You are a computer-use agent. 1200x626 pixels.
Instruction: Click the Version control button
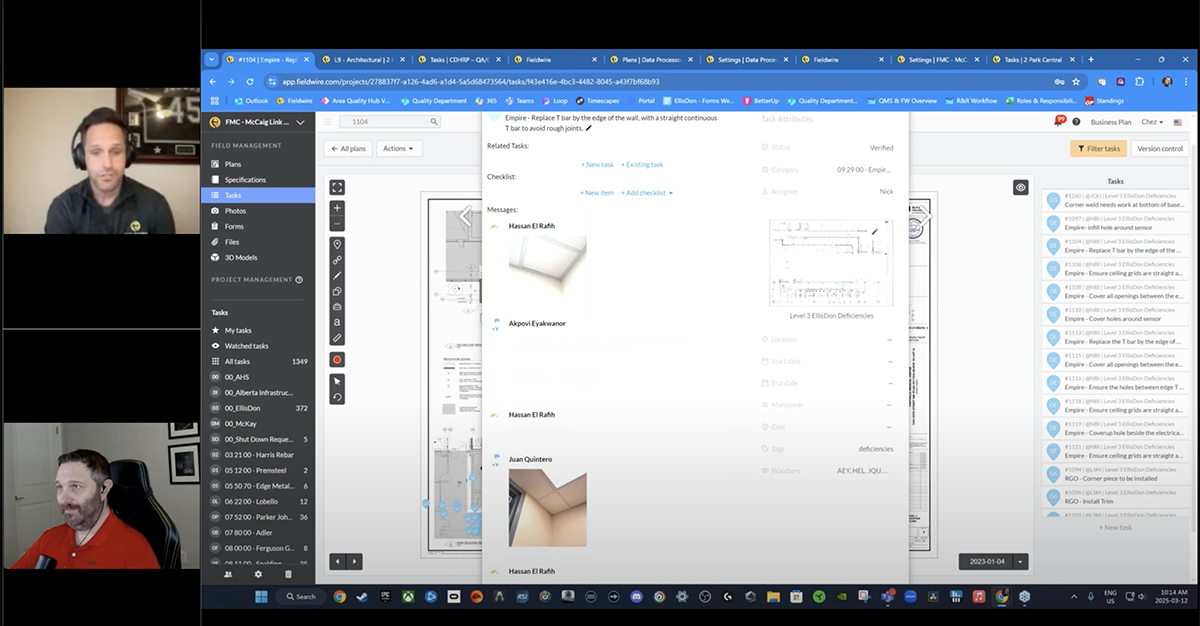click(1160, 148)
